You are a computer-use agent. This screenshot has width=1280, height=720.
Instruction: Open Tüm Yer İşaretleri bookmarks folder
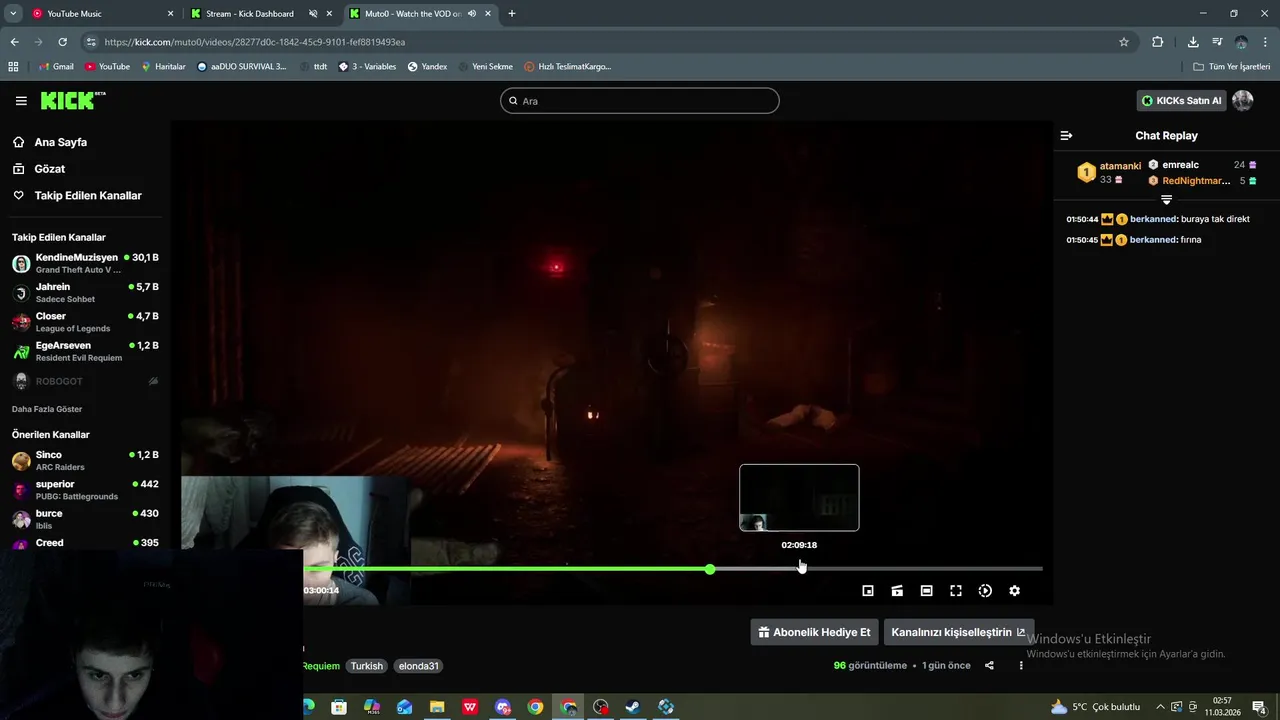point(1232,67)
